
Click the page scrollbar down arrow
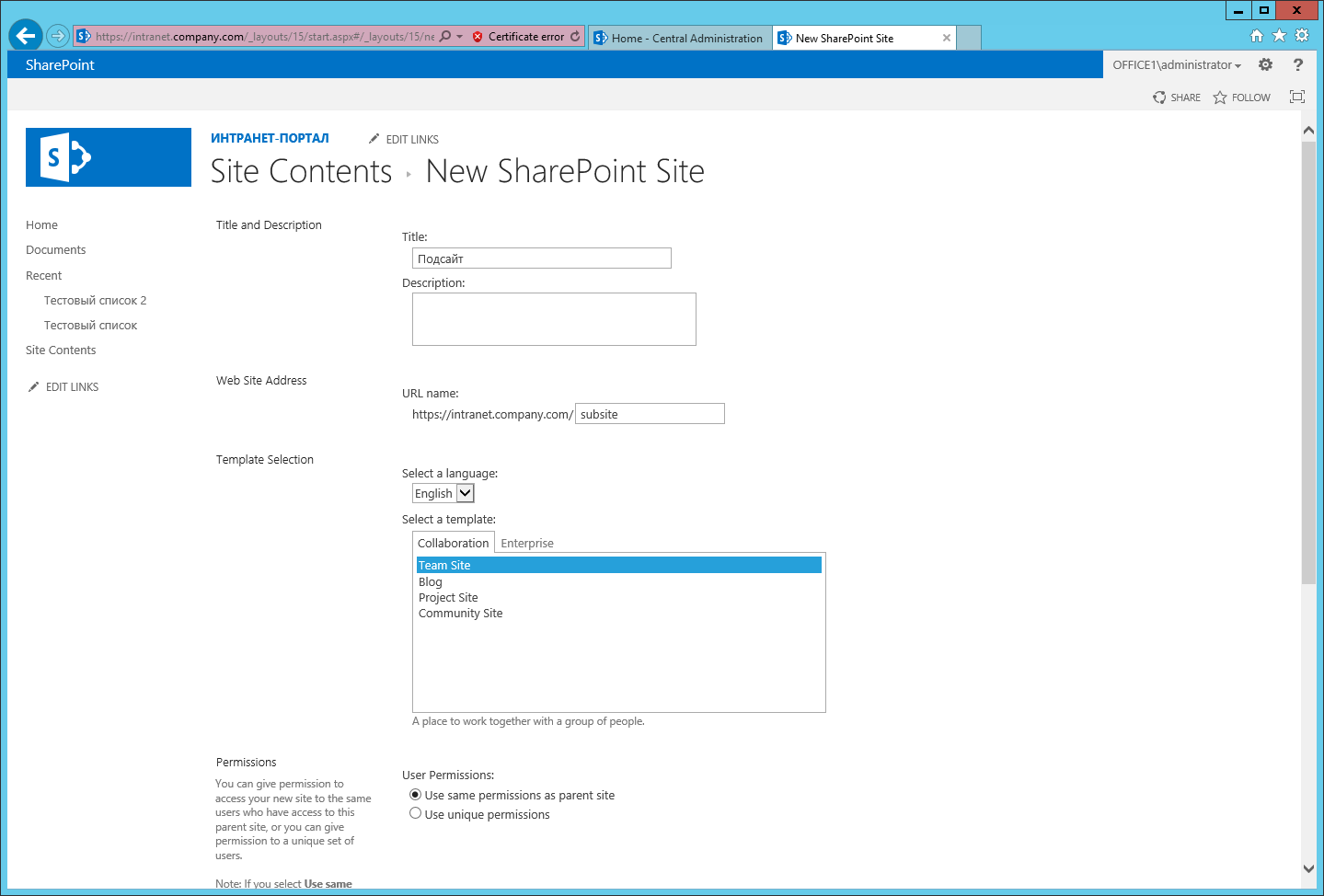[x=1308, y=868]
